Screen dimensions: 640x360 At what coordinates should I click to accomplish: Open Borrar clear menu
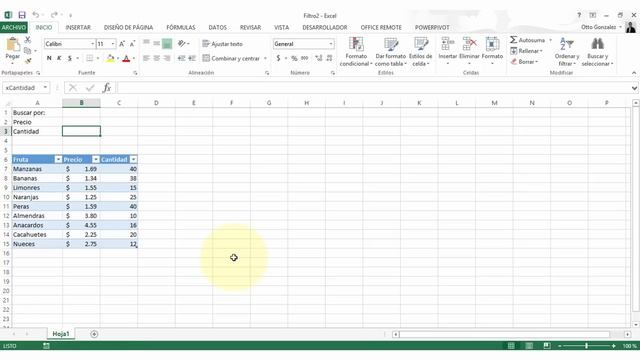click(524, 62)
